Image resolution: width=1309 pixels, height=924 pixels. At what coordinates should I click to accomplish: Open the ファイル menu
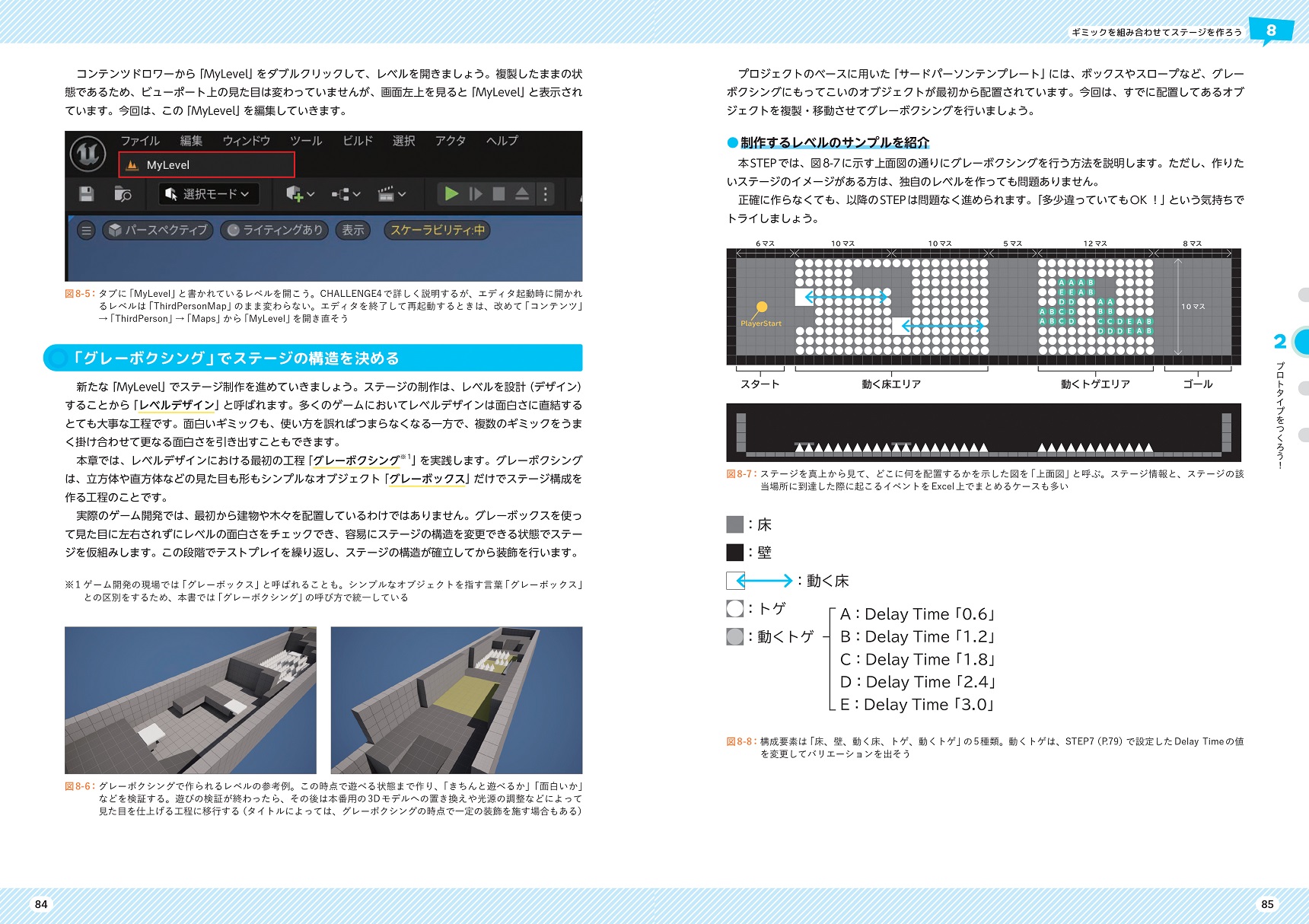[x=140, y=141]
